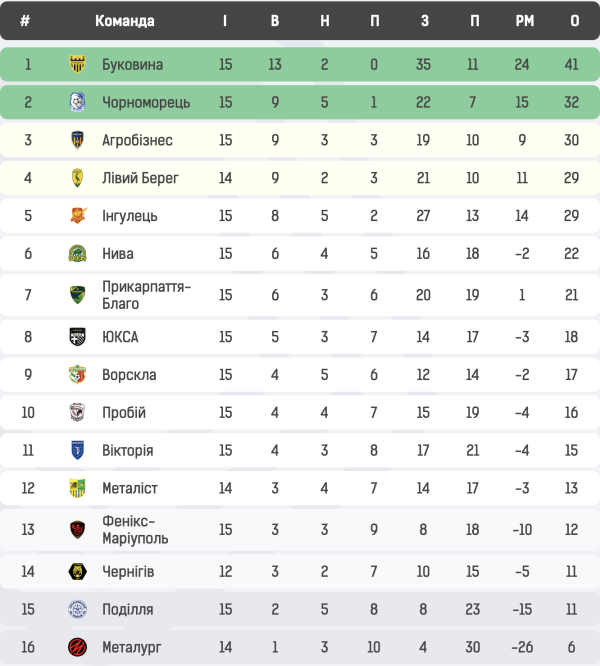Open the Прикарпаття-Благо team name
600x666 pixels.
pyautogui.click(x=146, y=295)
